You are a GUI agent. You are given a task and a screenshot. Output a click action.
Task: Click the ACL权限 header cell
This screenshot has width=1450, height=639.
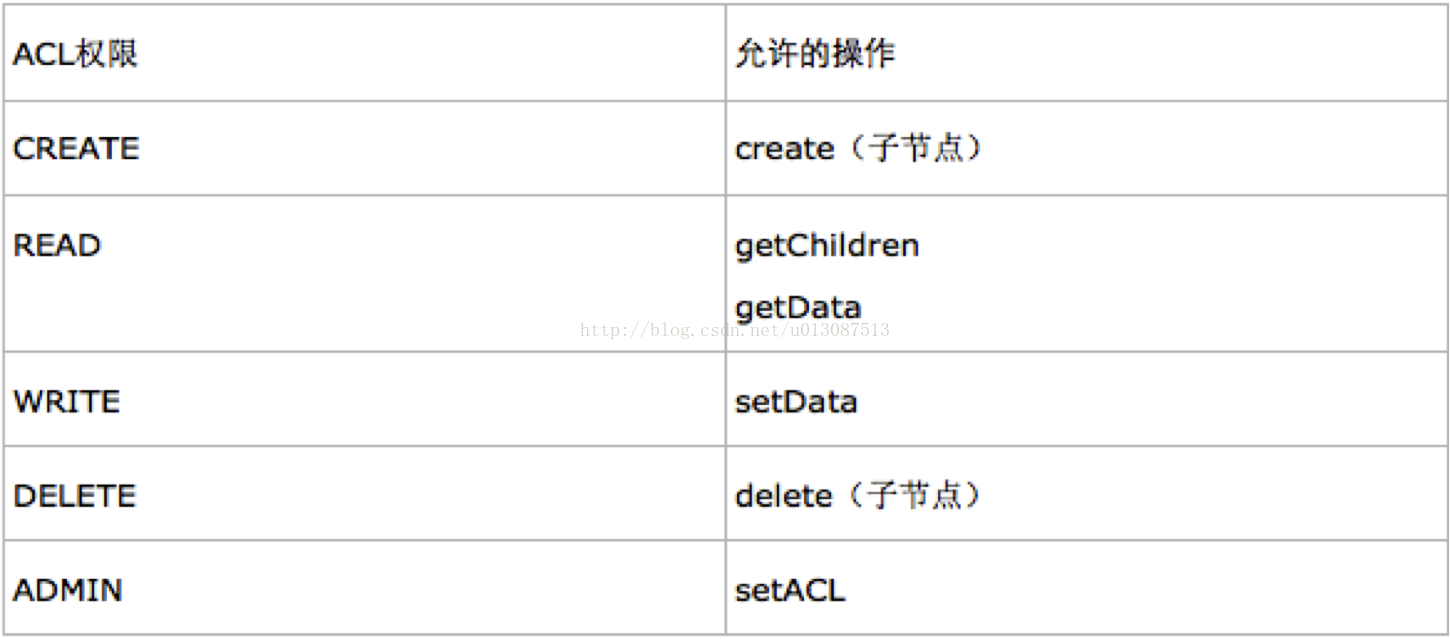coord(364,53)
